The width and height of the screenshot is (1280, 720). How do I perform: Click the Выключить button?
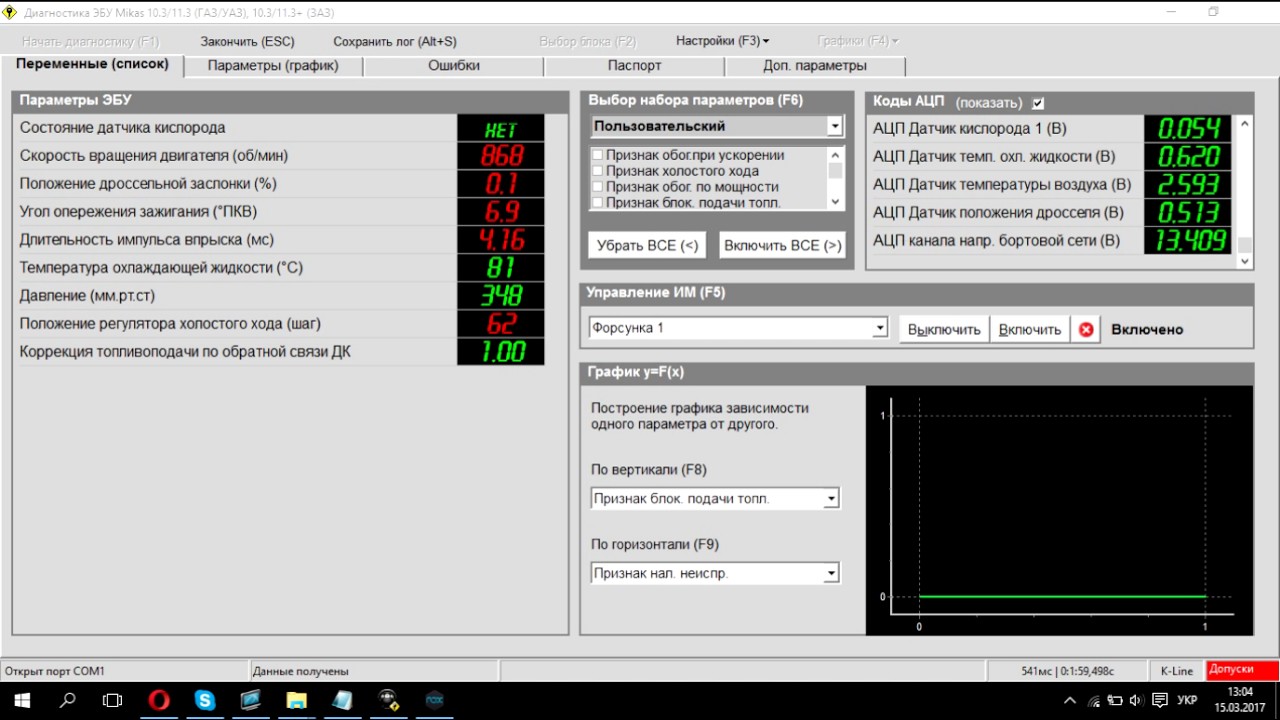tap(943, 329)
